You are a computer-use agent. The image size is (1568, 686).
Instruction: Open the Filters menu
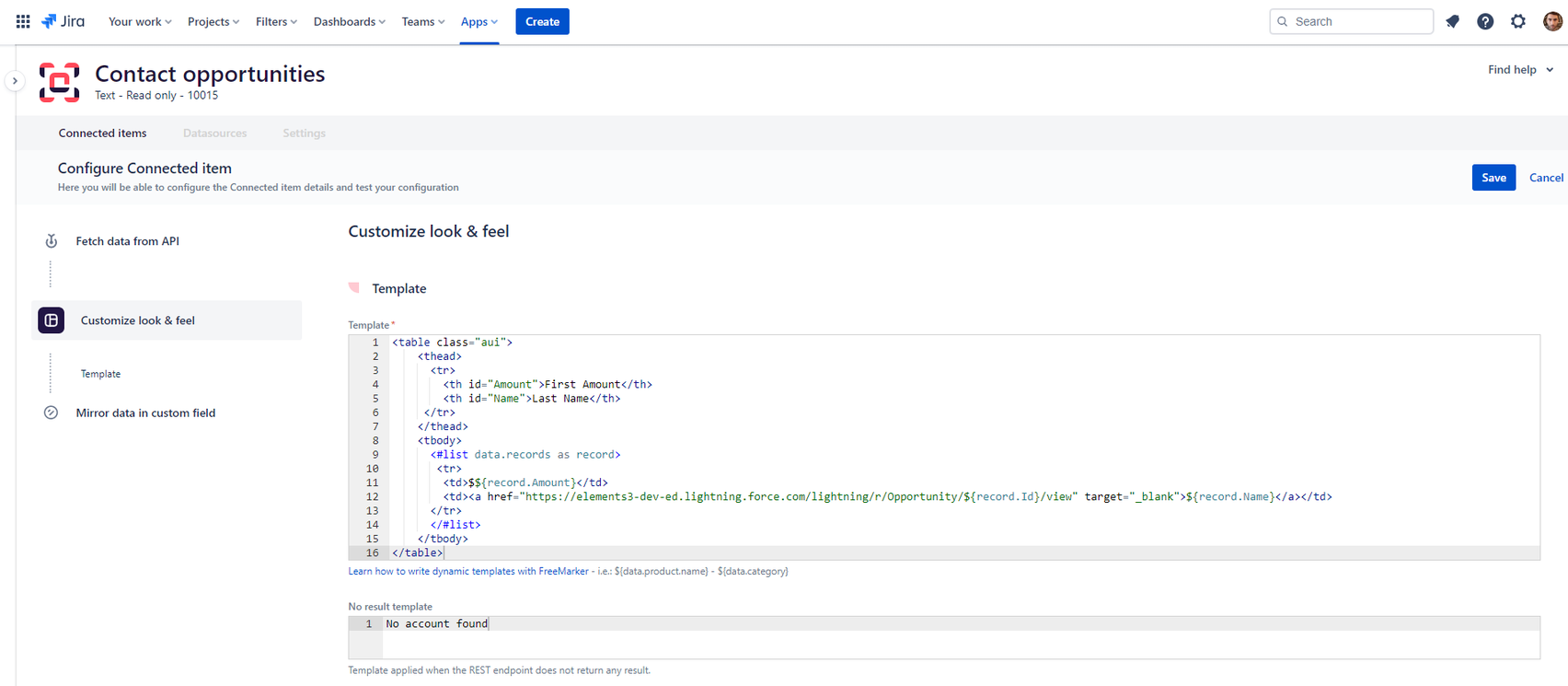(x=276, y=21)
